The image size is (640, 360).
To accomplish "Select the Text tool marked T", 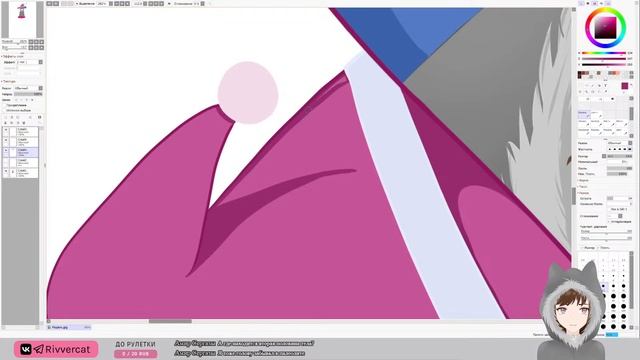I will pyautogui.click(x=606, y=86).
